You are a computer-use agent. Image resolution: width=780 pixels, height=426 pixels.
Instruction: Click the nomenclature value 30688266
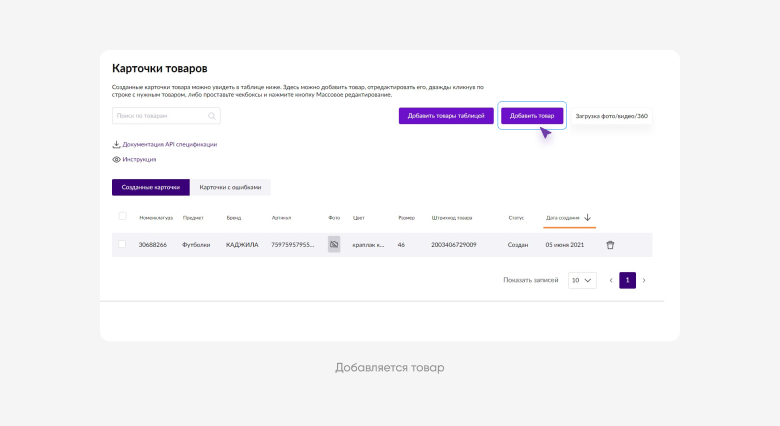(x=153, y=245)
